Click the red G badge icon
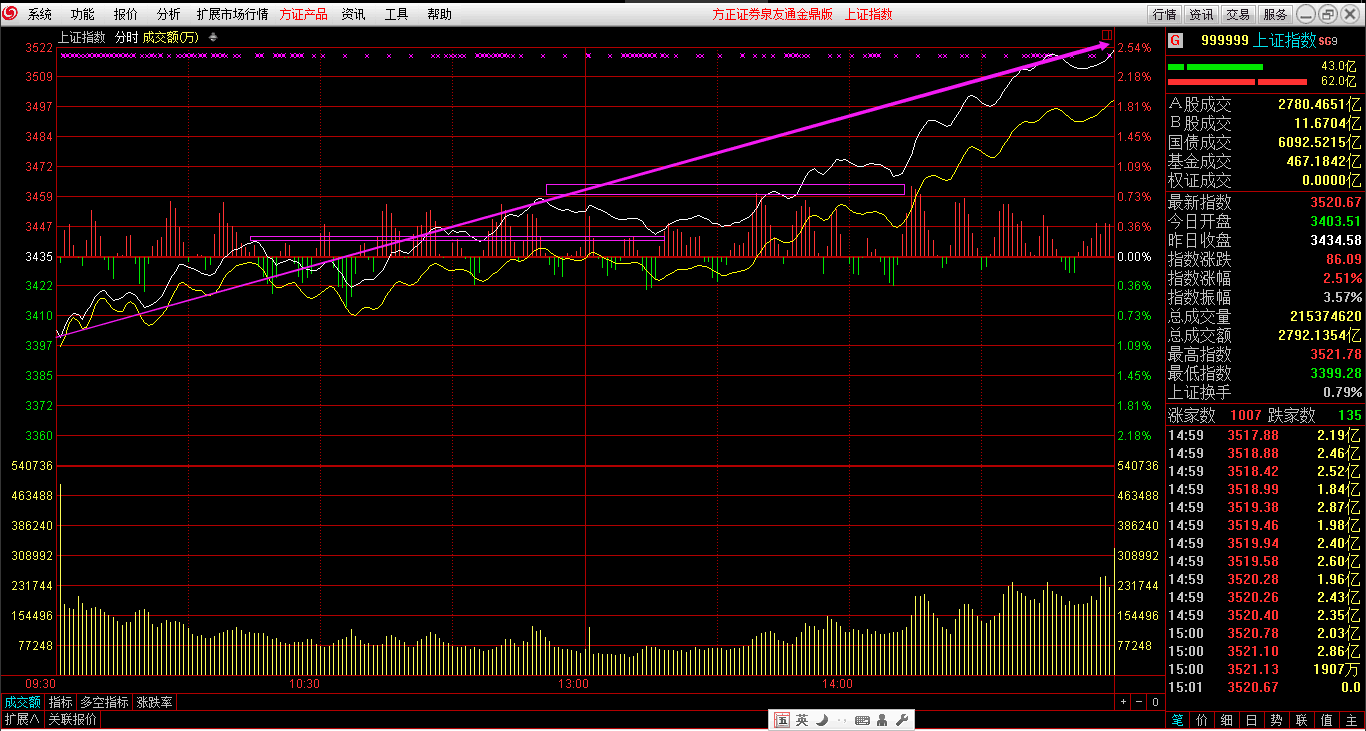Image resolution: width=1366 pixels, height=731 pixels. pos(1175,40)
